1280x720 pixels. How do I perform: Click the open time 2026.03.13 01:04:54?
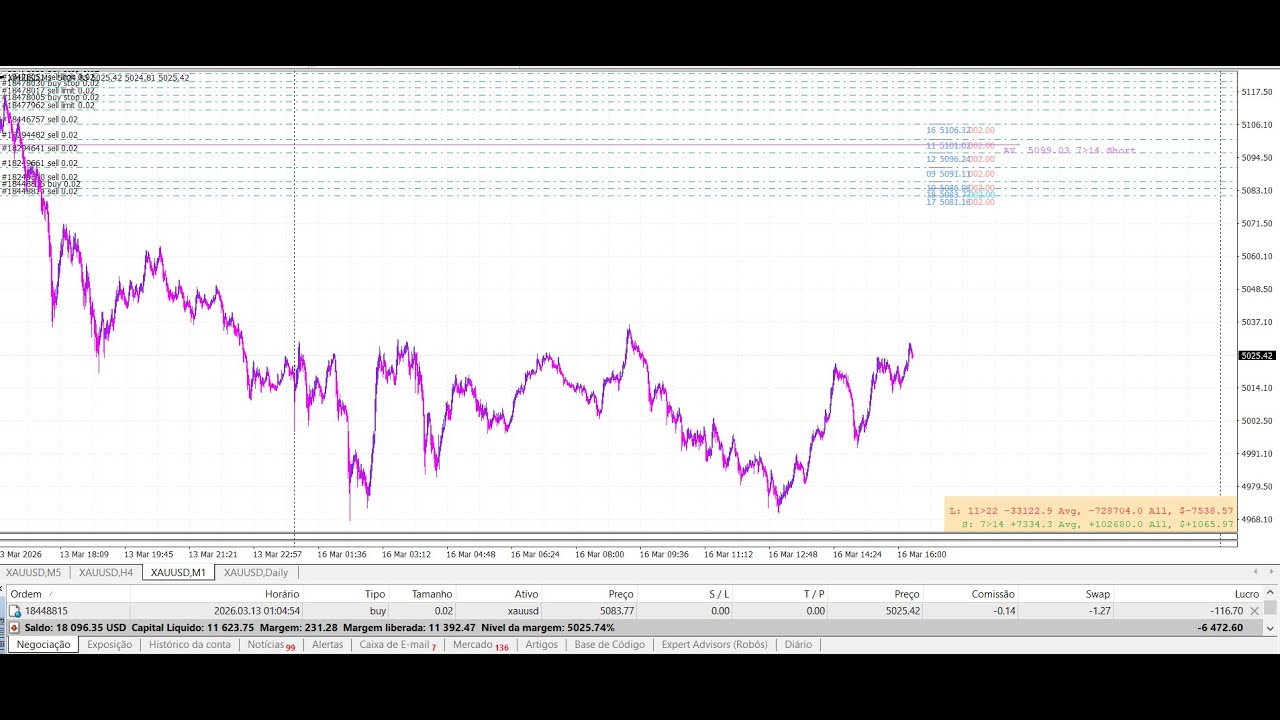tap(257, 611)
